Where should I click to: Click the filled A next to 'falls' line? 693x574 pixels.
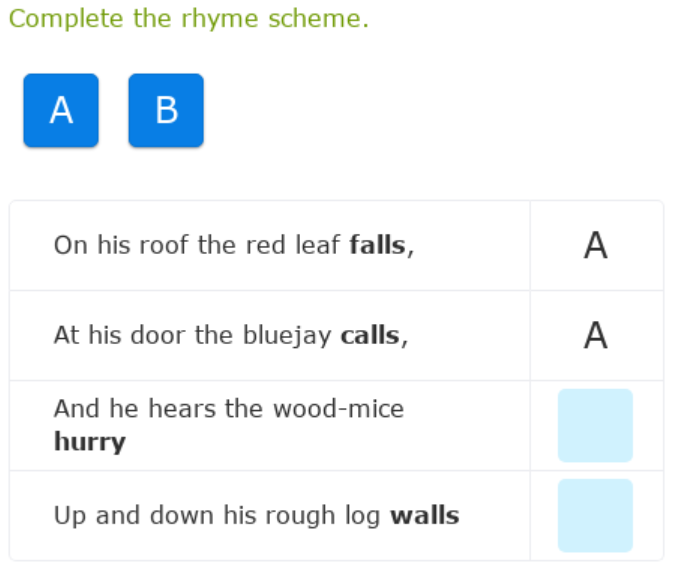point(595,245)
